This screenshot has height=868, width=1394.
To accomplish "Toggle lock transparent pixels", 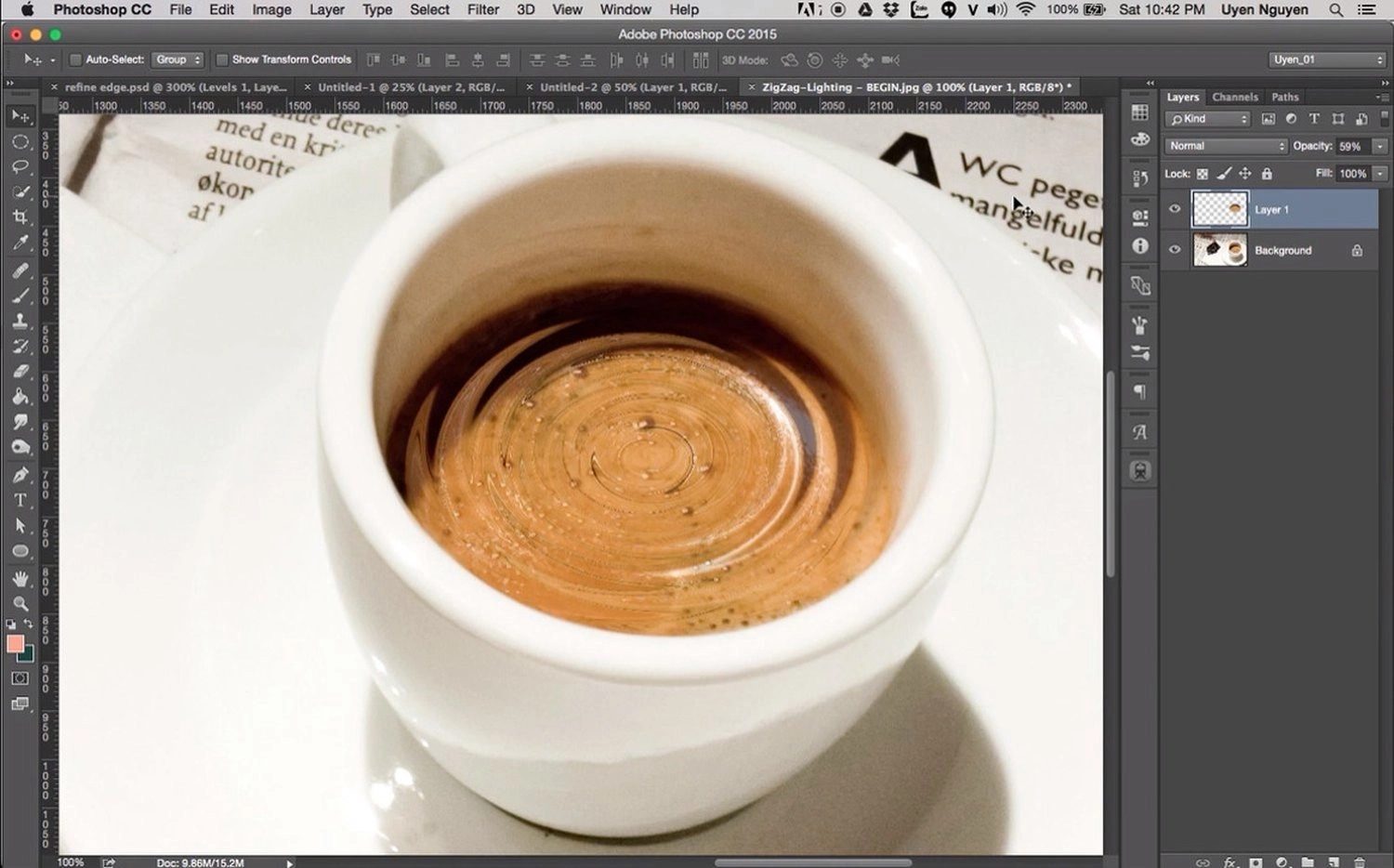I will [1202, 174].
